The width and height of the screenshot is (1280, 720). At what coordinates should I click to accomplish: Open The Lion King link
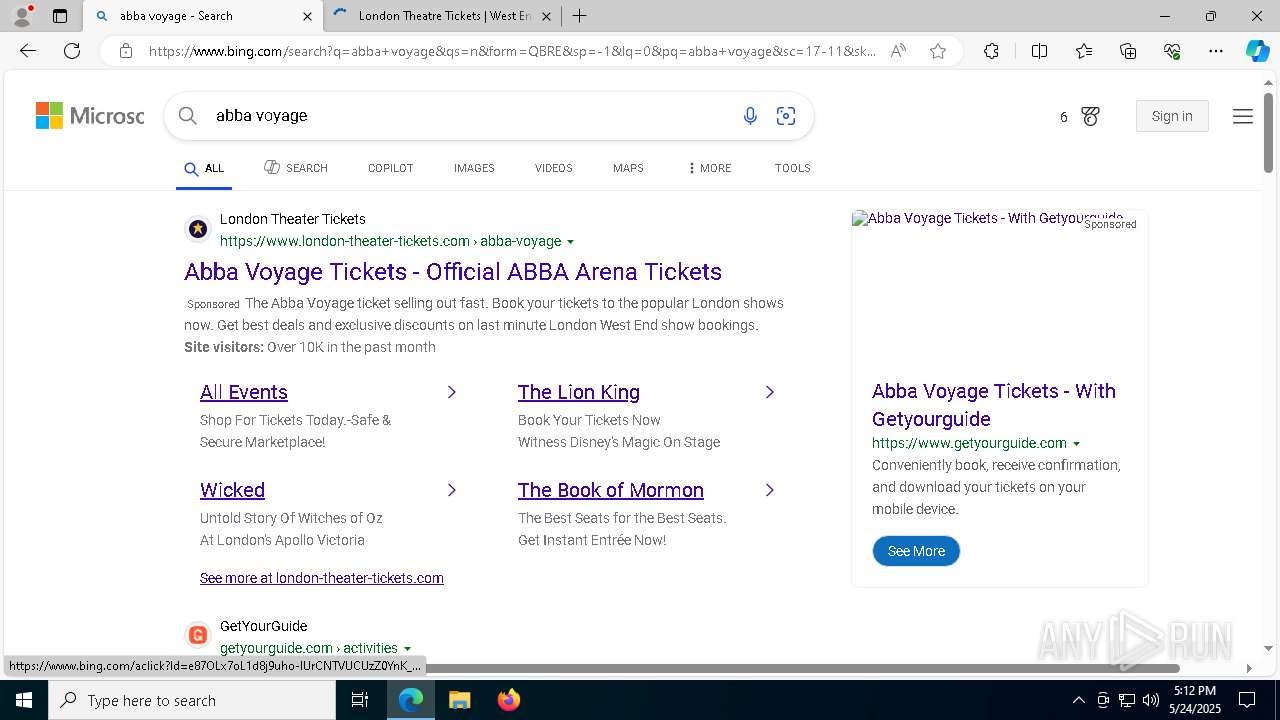click(579, 392)
